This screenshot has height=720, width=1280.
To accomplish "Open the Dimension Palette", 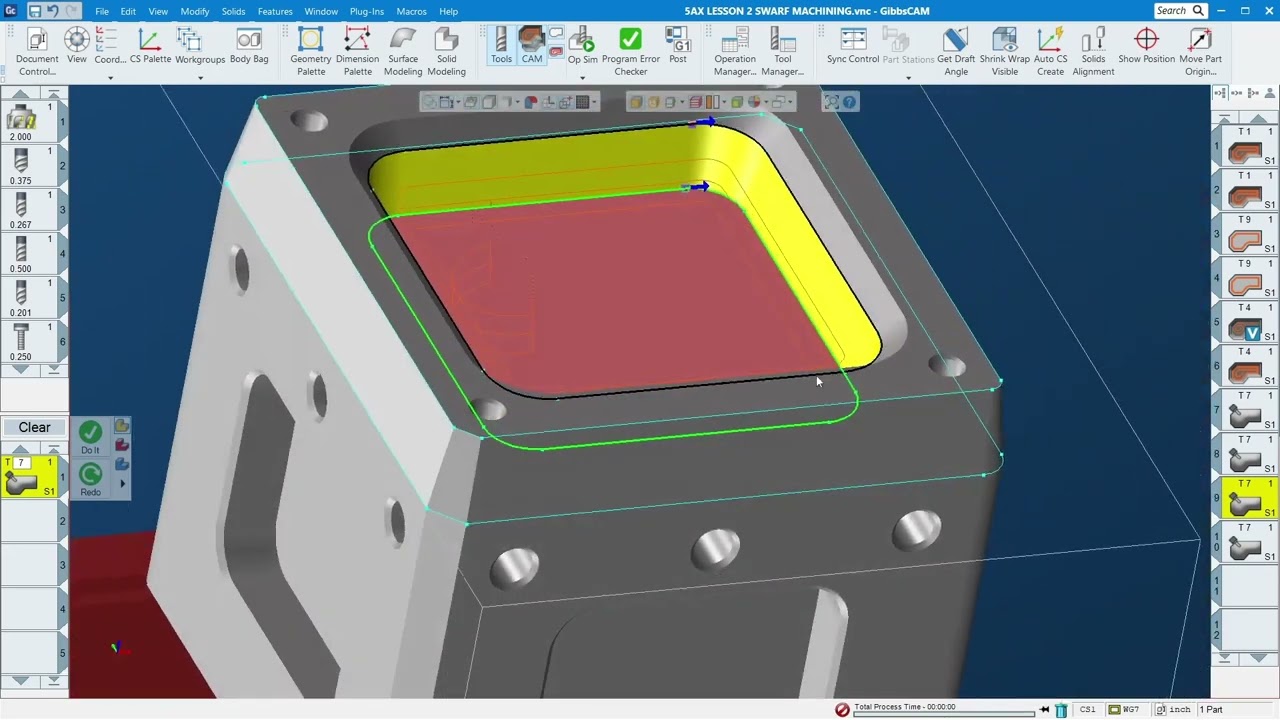I will [357, 52].
